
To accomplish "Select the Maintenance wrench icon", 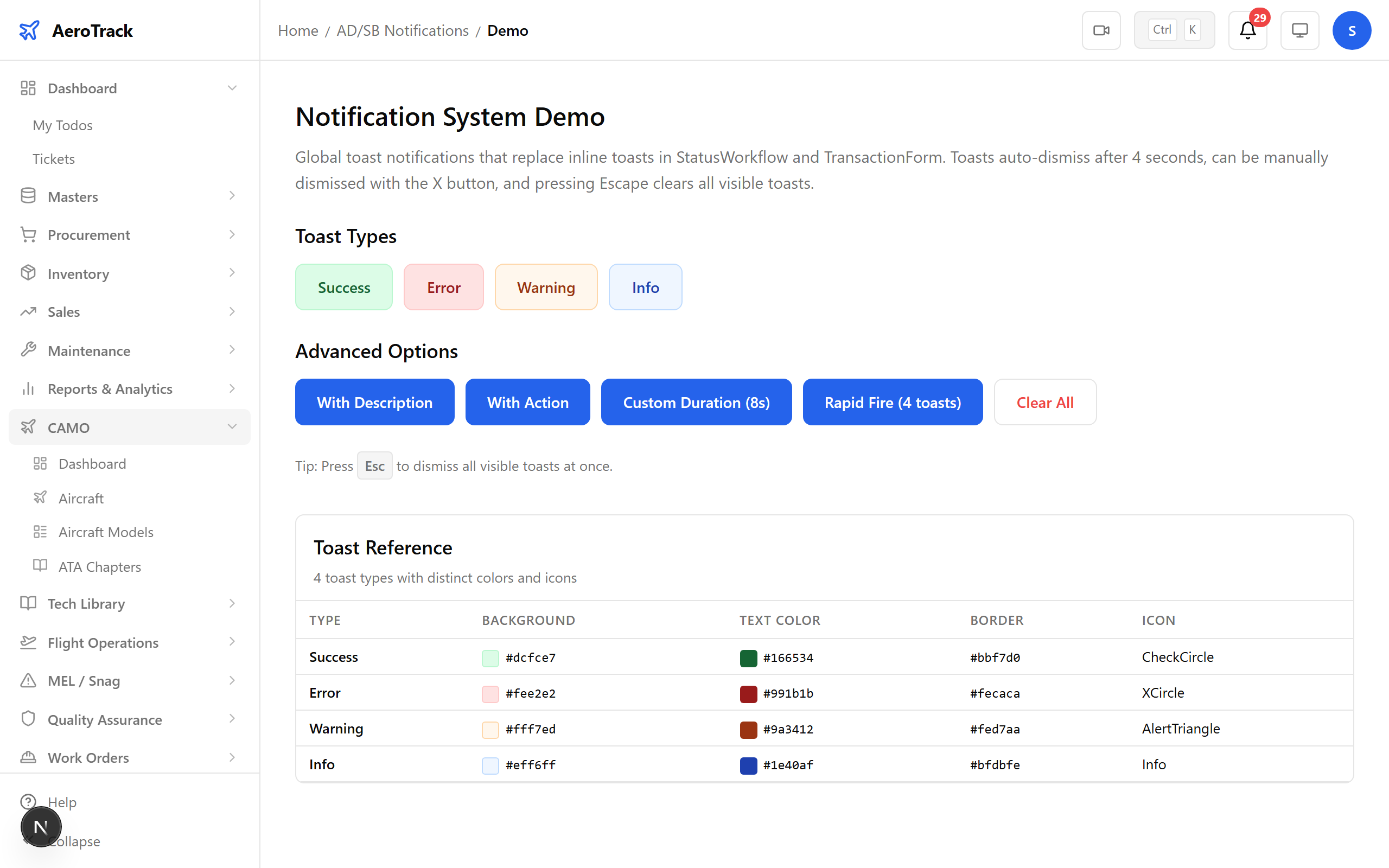I will [29, 350].
